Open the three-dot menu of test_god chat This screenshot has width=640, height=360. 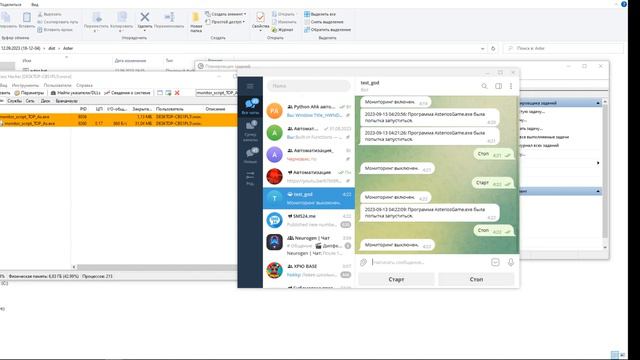(511, 86)
